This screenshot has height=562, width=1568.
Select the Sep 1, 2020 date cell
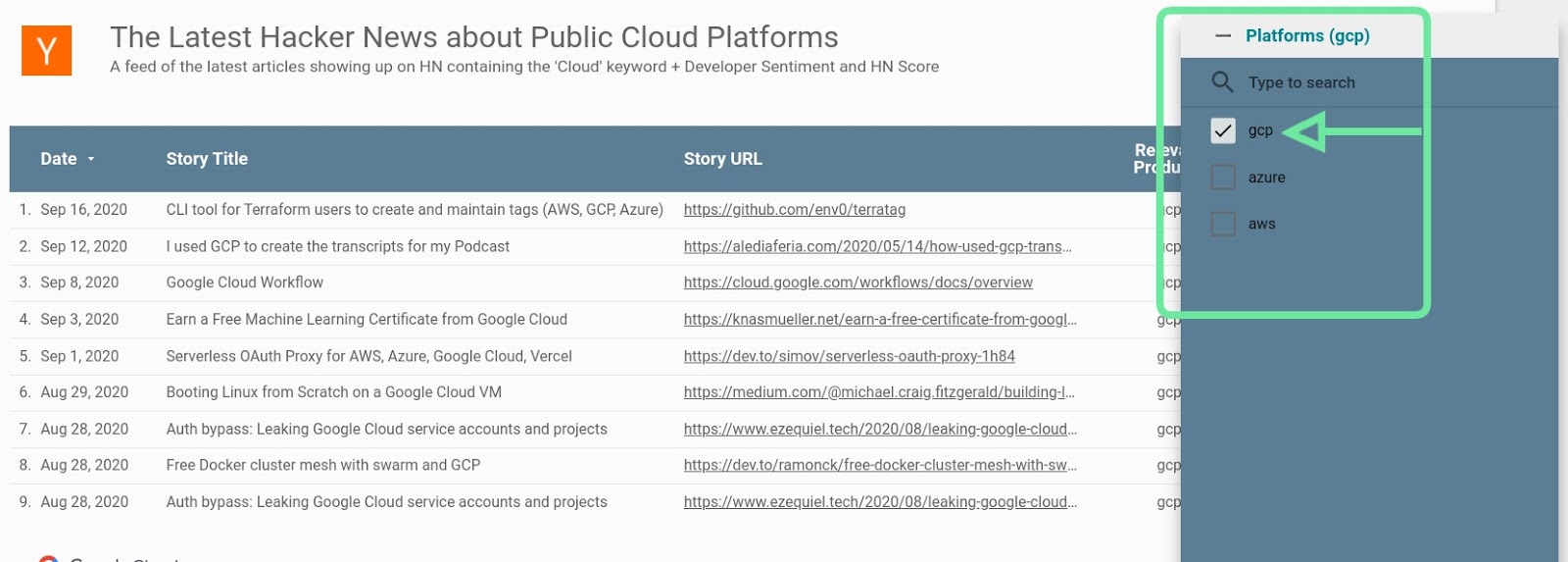coord(79,357)
